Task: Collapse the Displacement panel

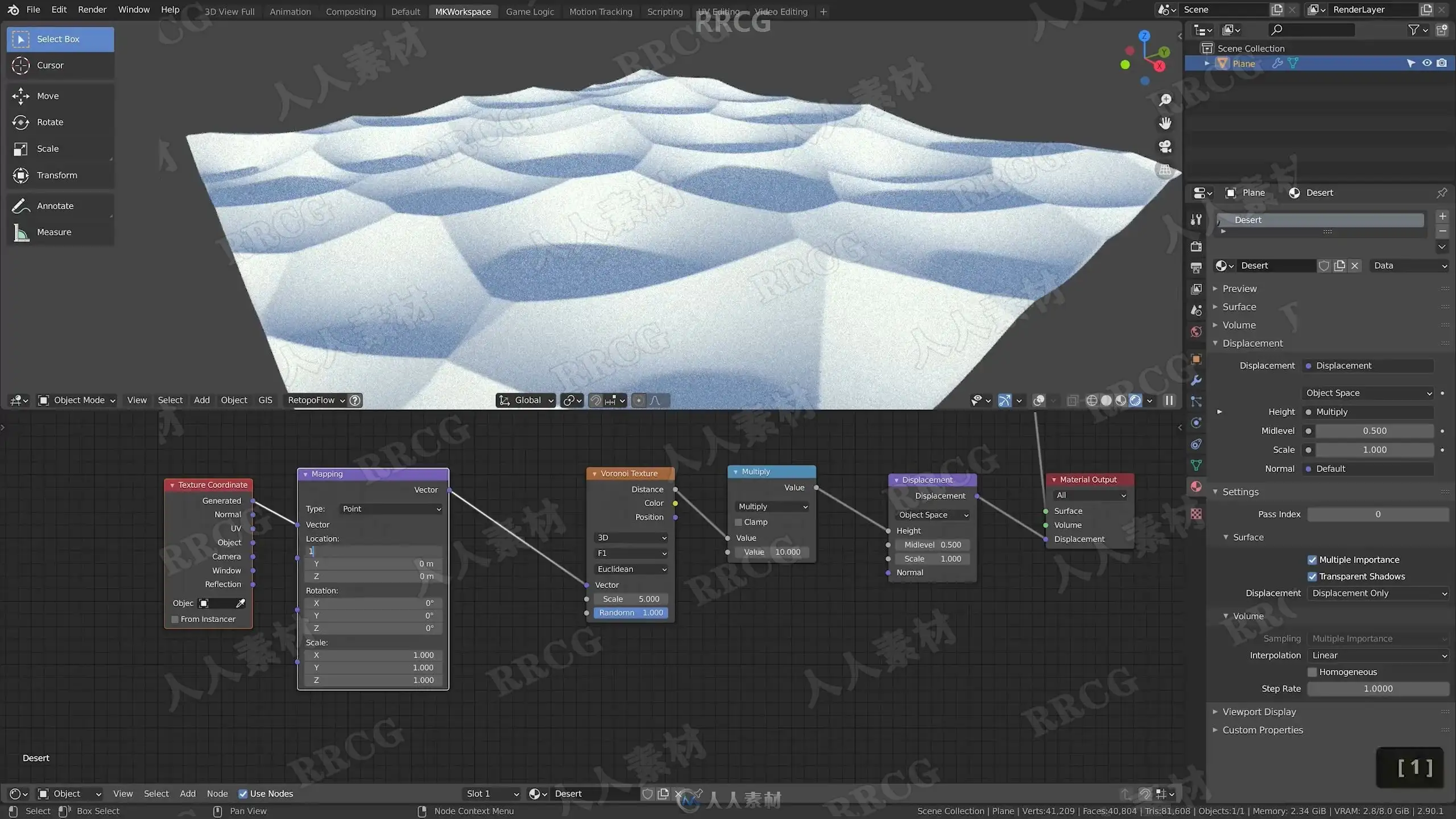Action: click(x=1252, y=343)
